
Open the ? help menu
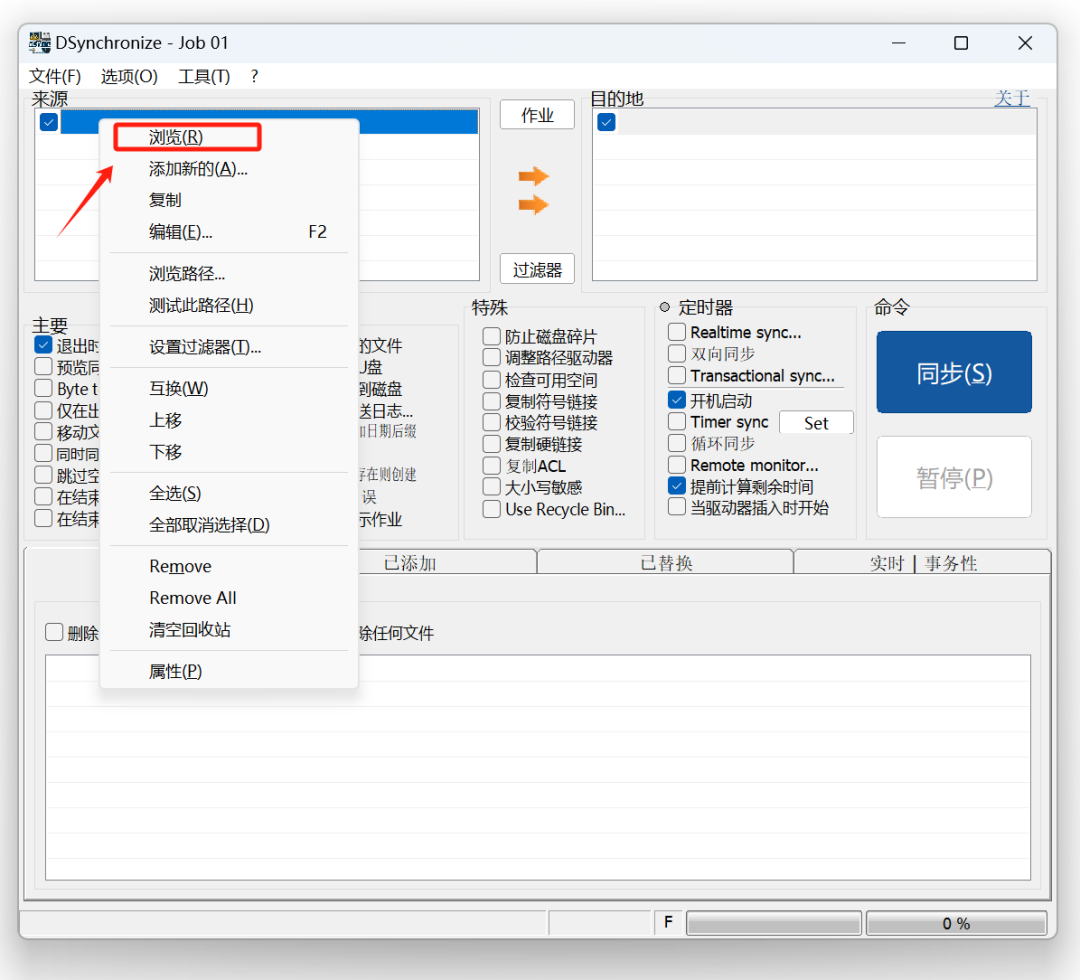tap(254, 76)
